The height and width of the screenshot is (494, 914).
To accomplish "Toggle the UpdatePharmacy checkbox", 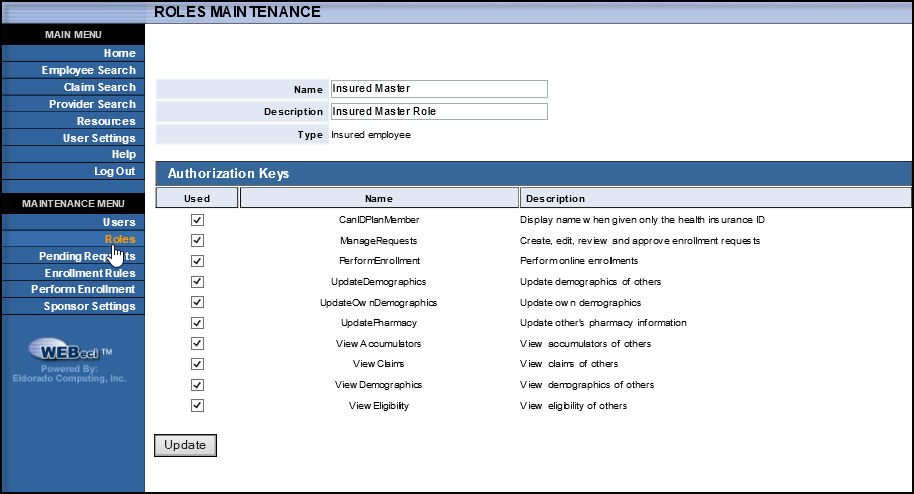I will pos(198,323).
